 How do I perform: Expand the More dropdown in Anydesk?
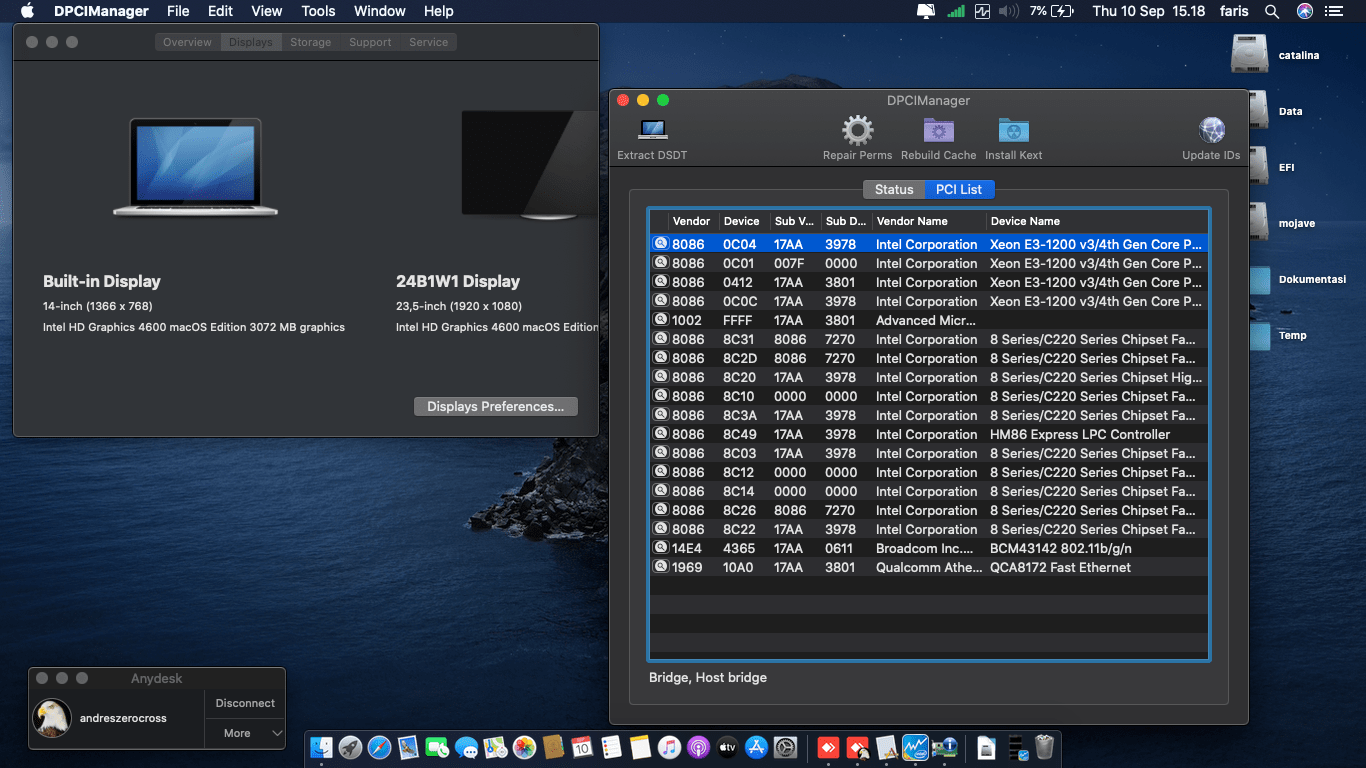(x=245, y=733)
